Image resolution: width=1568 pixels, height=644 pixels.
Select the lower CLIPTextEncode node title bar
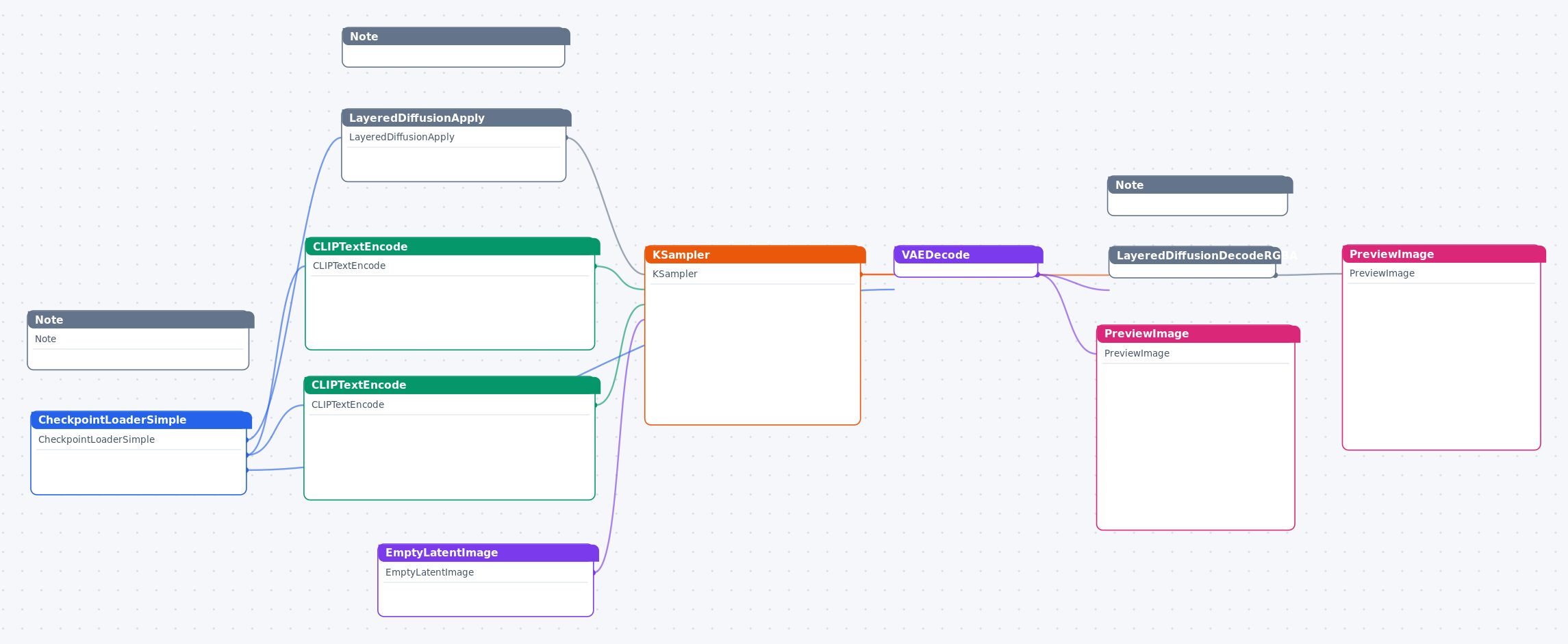tap(452, 385)
